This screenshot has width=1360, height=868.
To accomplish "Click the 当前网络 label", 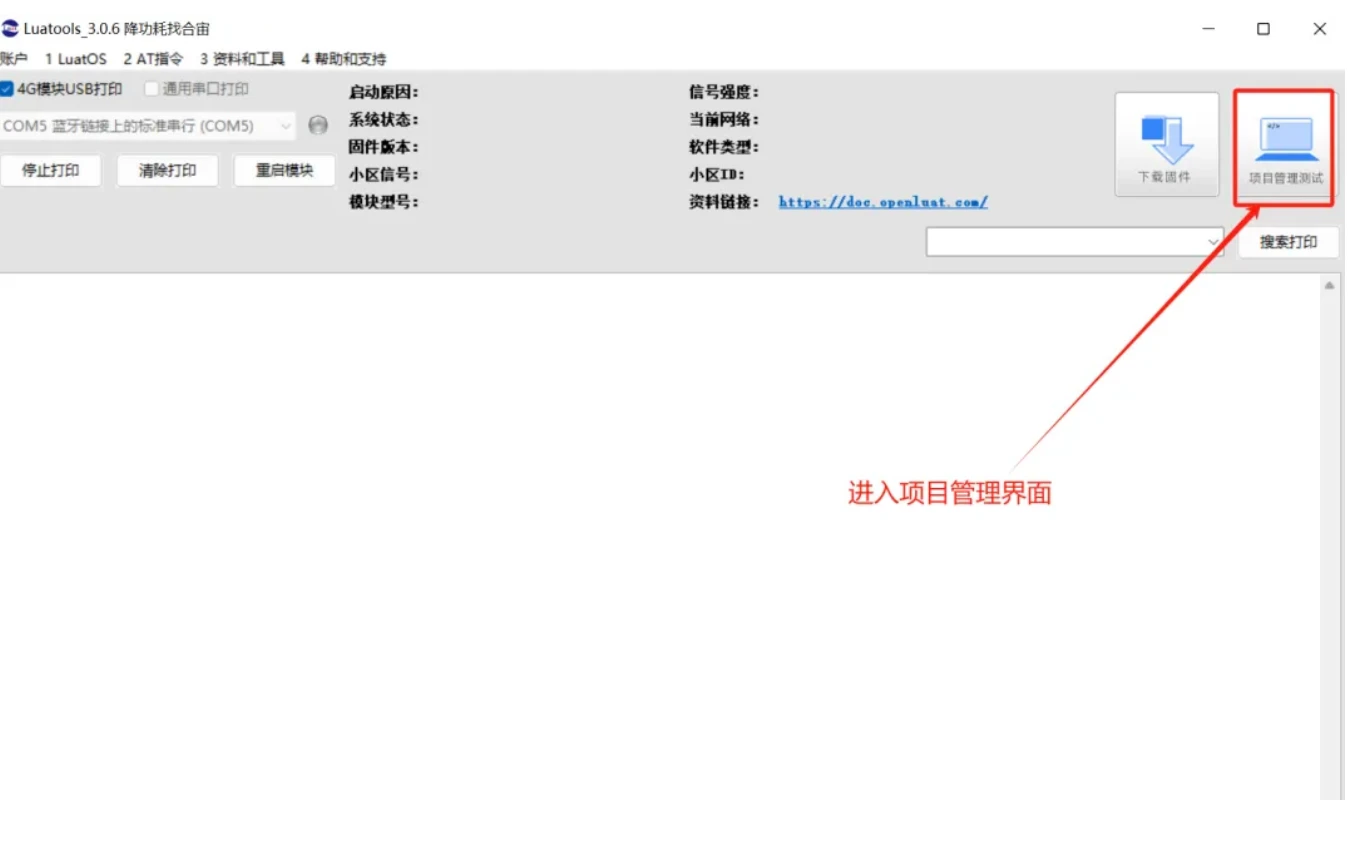I will [x=724, y=120].
